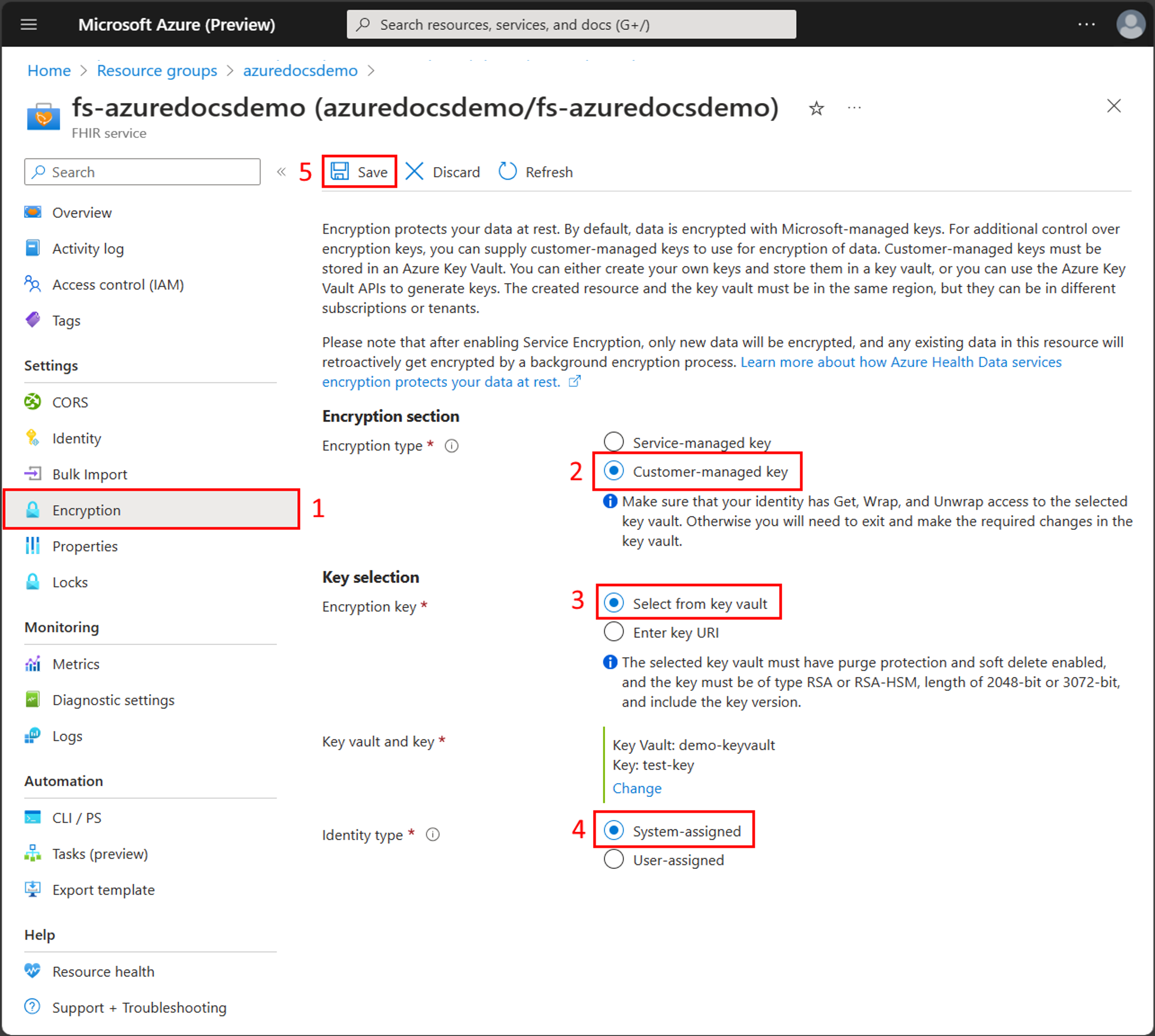Open Identity in Settings menu
Image resolution: width=1155 pixels, height=1036 pixels.
pyautogui.click(x=77, y=438)
